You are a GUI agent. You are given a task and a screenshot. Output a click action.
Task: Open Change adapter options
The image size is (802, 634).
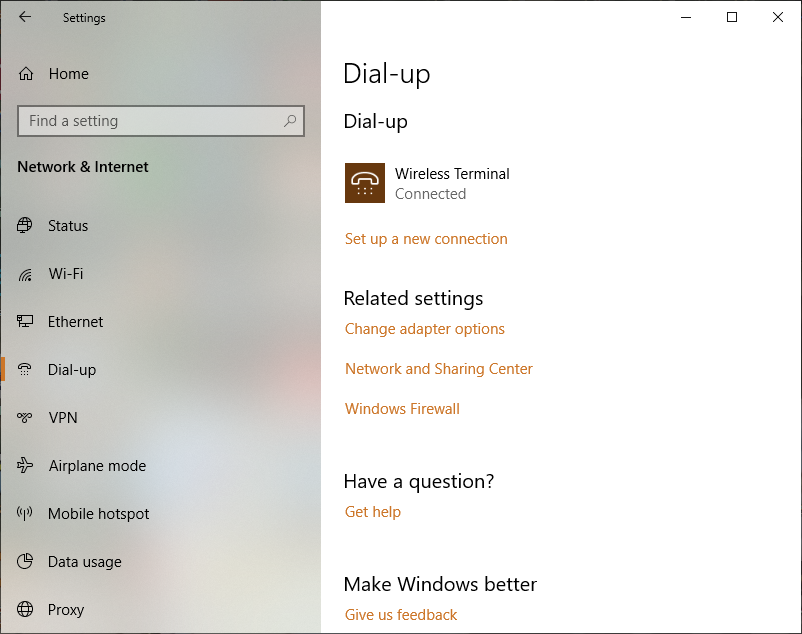tap(425, 329)
